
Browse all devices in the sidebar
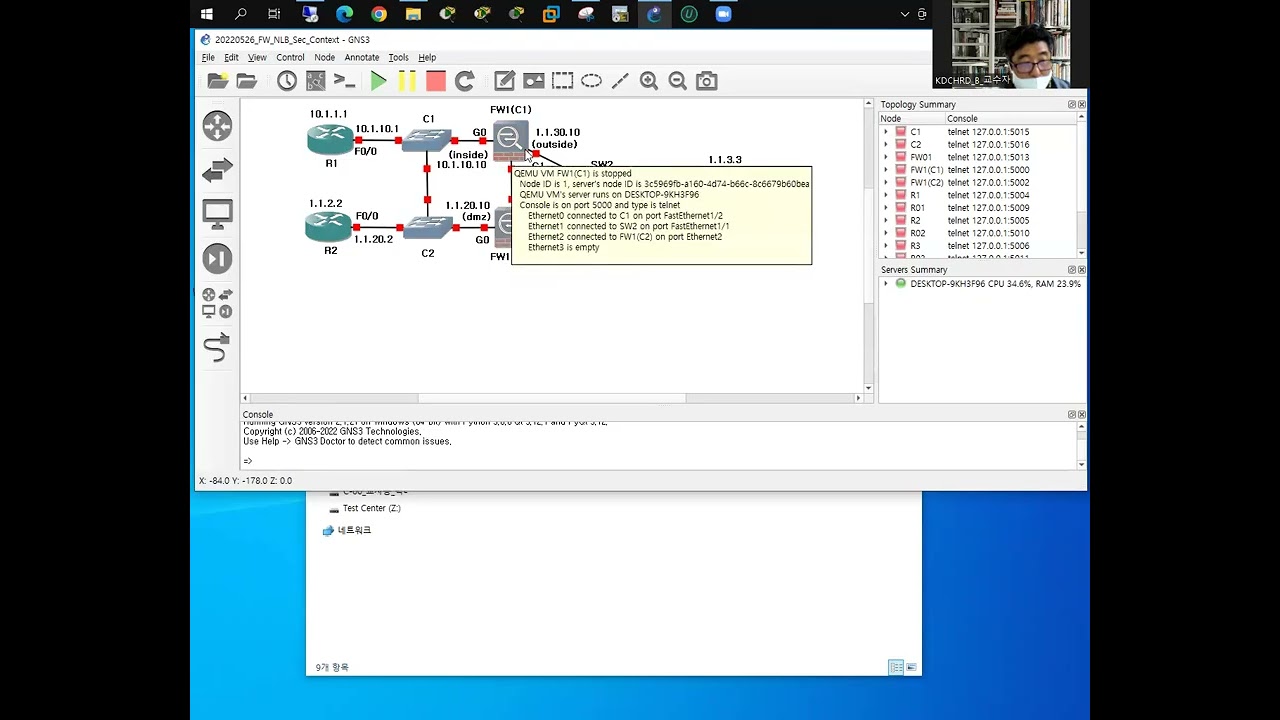click(x=217, y=303)
